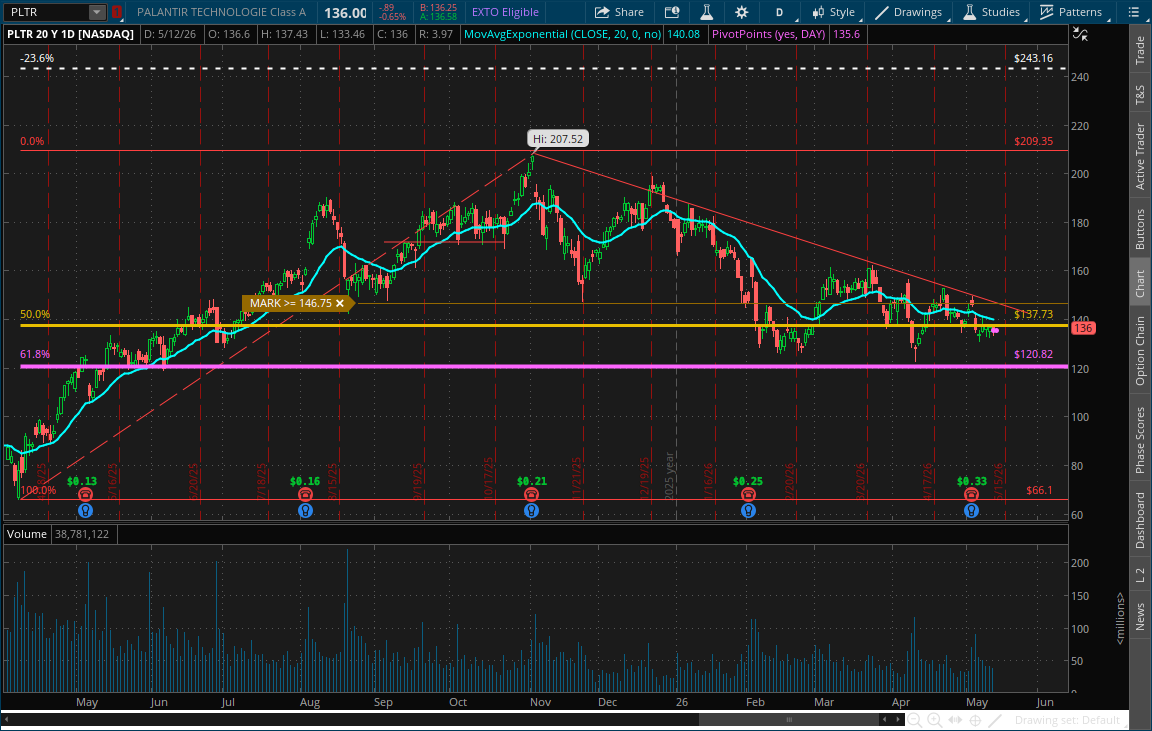
Task: Open the alert/calendar icon next to Share
Action: tap(672, 12)
